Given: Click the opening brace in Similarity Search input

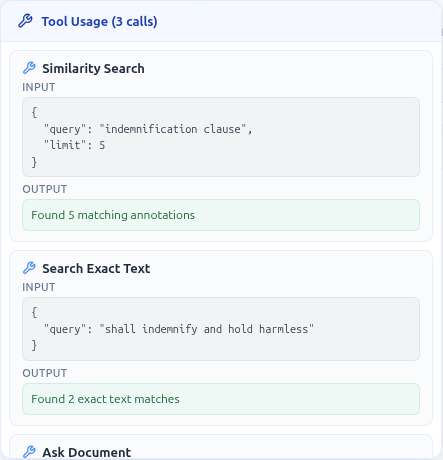Looking at the screenshot, I should click(34, 112).
